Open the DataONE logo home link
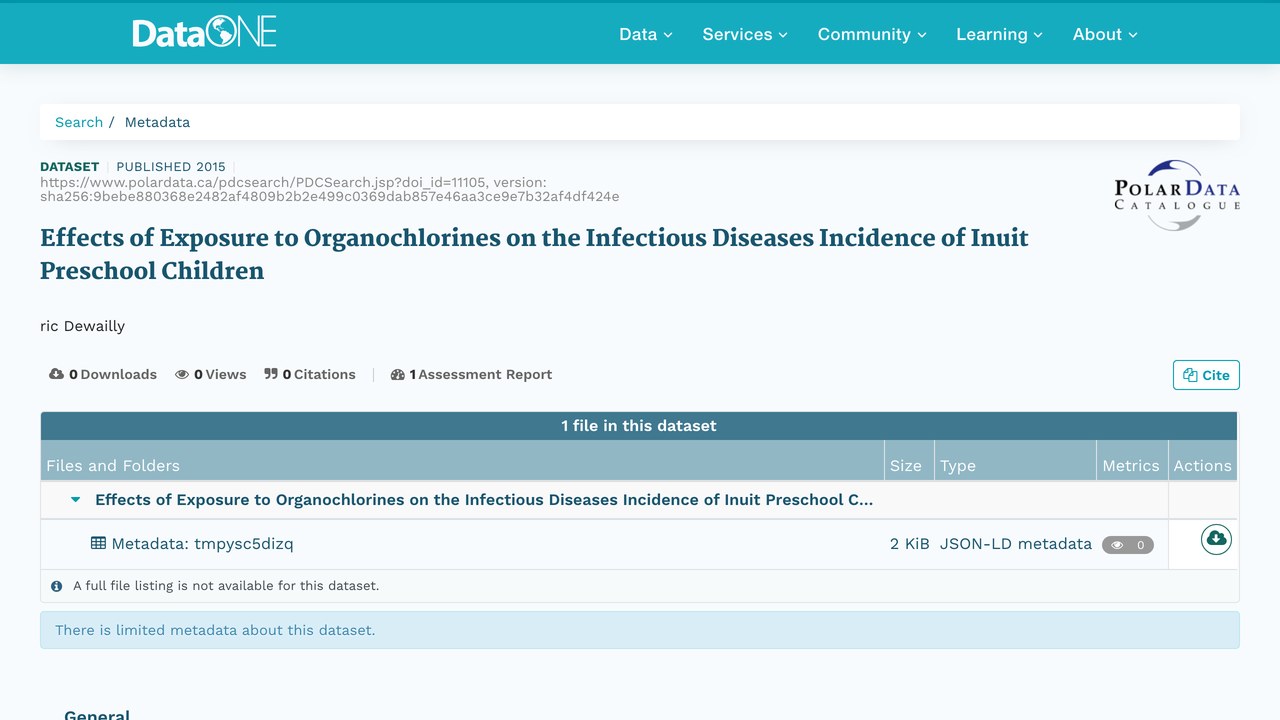The width and height of the screenshot is (1280, 720). [204, 33]
